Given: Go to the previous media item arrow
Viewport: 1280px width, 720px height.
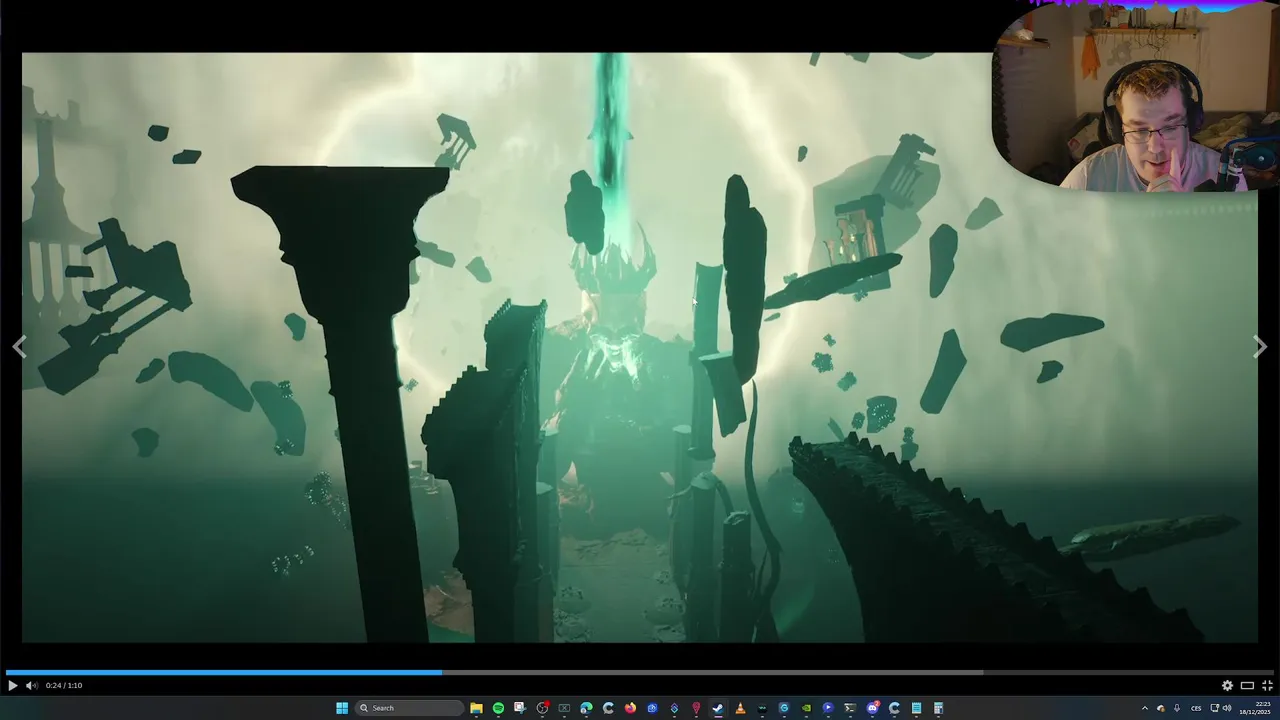Looking at the screenshot, I should click(19, 346).
